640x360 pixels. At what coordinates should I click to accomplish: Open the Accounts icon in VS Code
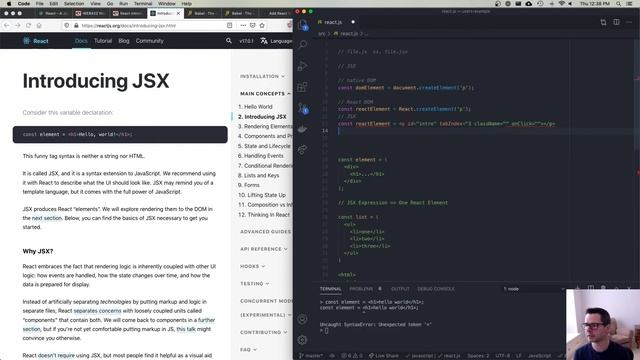click(x=302, y=319)
